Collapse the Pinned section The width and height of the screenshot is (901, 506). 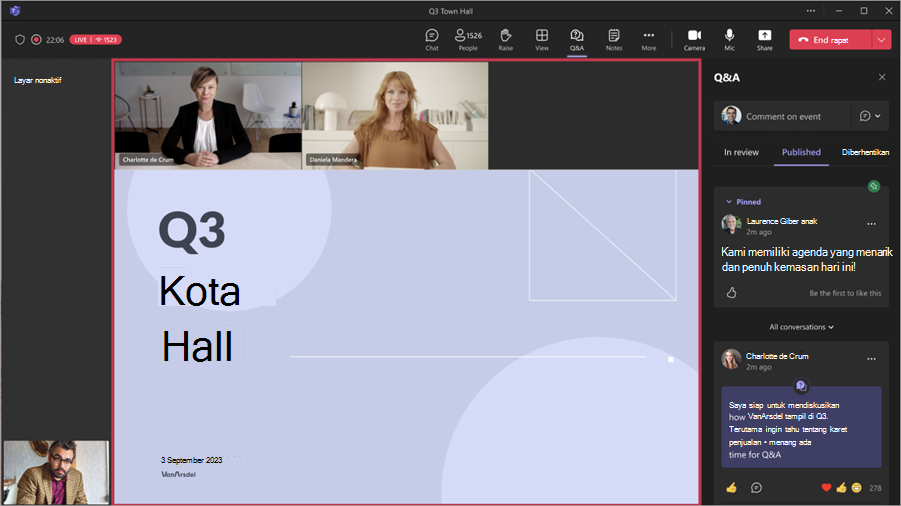coord(743,202)
